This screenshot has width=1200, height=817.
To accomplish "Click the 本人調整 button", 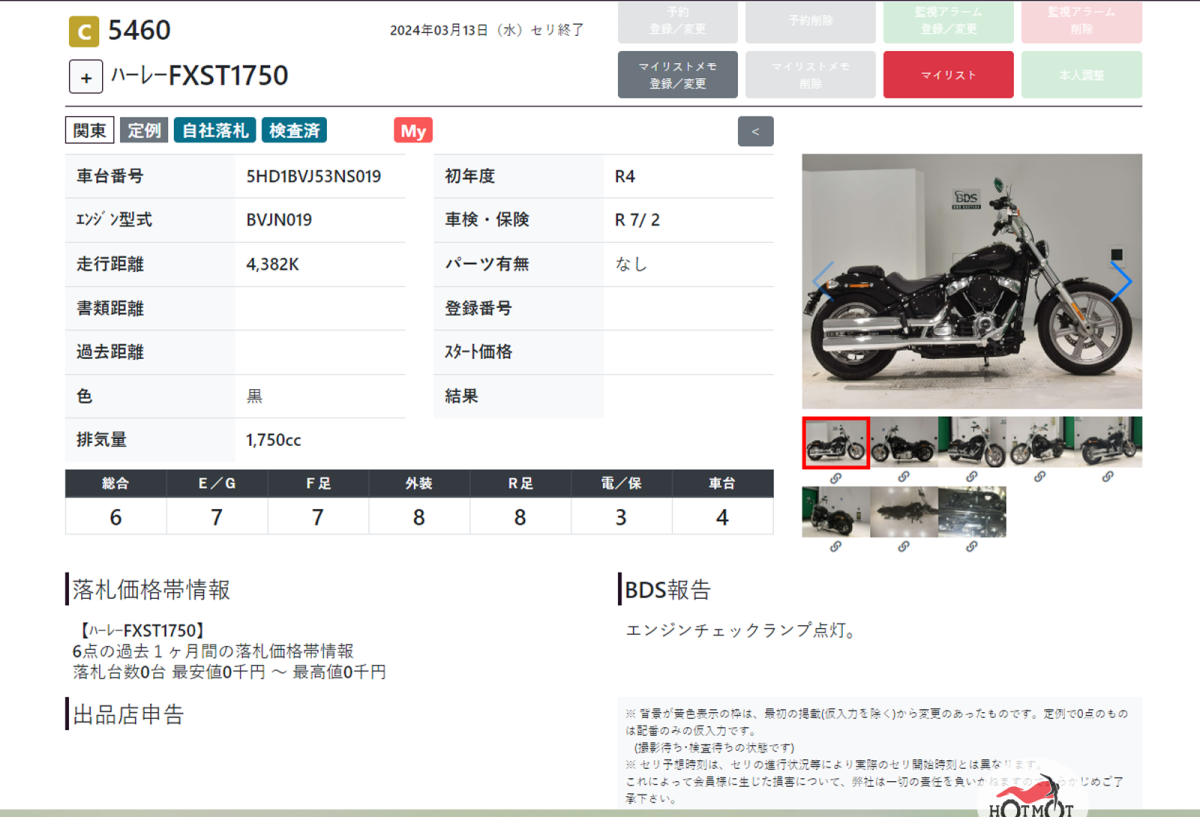I will click(1082, 75).
